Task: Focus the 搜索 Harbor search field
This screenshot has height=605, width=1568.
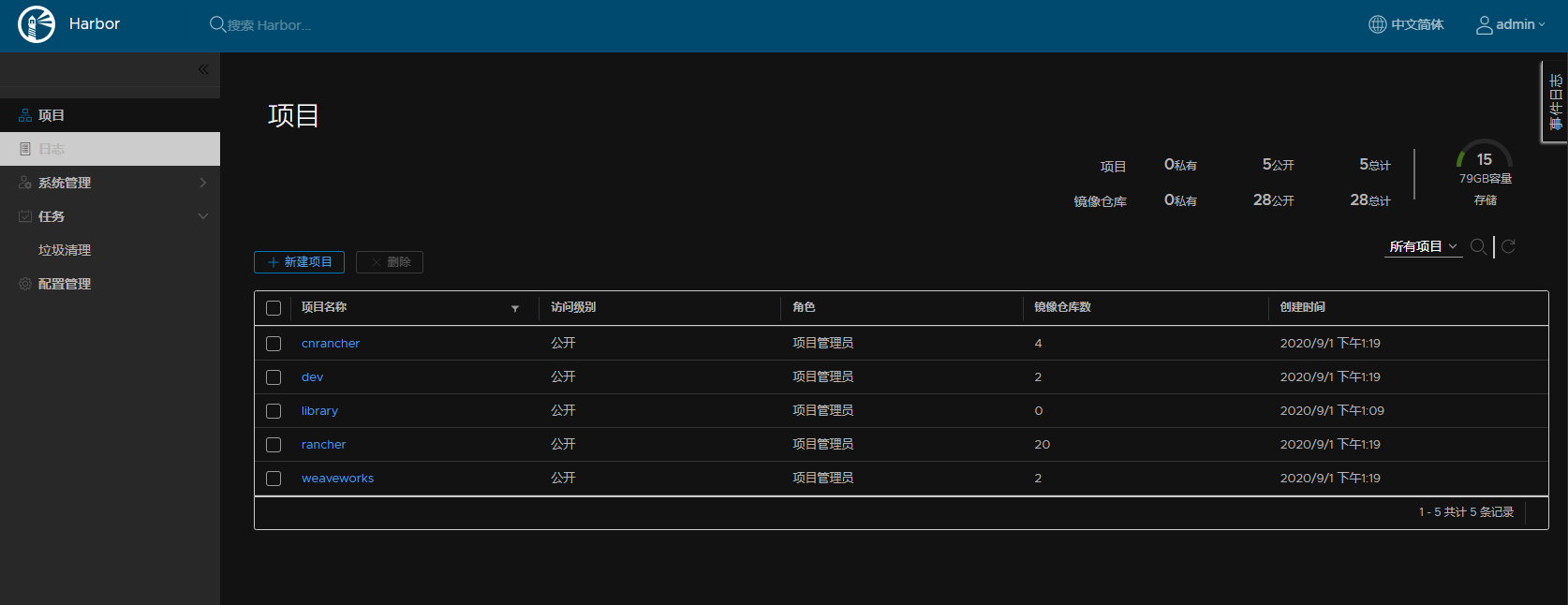Action: pos(268,25)
